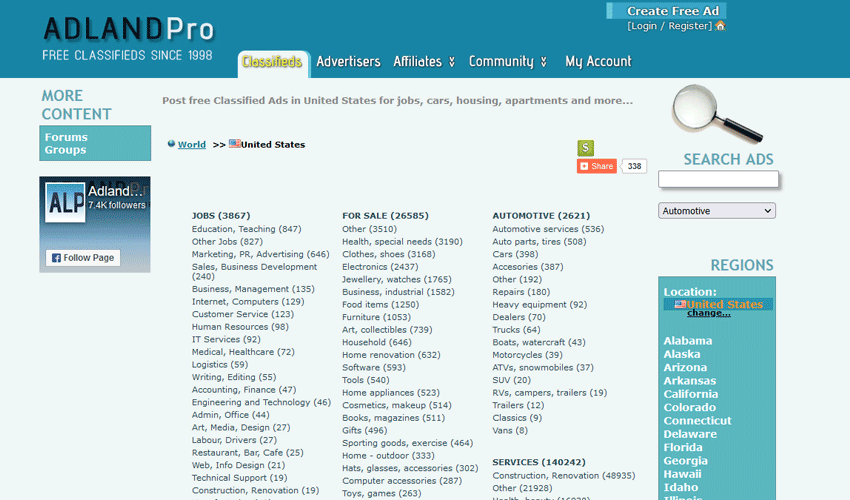Image resolution: width=850 pixels, height=500 pixels.
Task: Click the Create Free Ad button
Action: pyautogui.click(x=666, y=11)
